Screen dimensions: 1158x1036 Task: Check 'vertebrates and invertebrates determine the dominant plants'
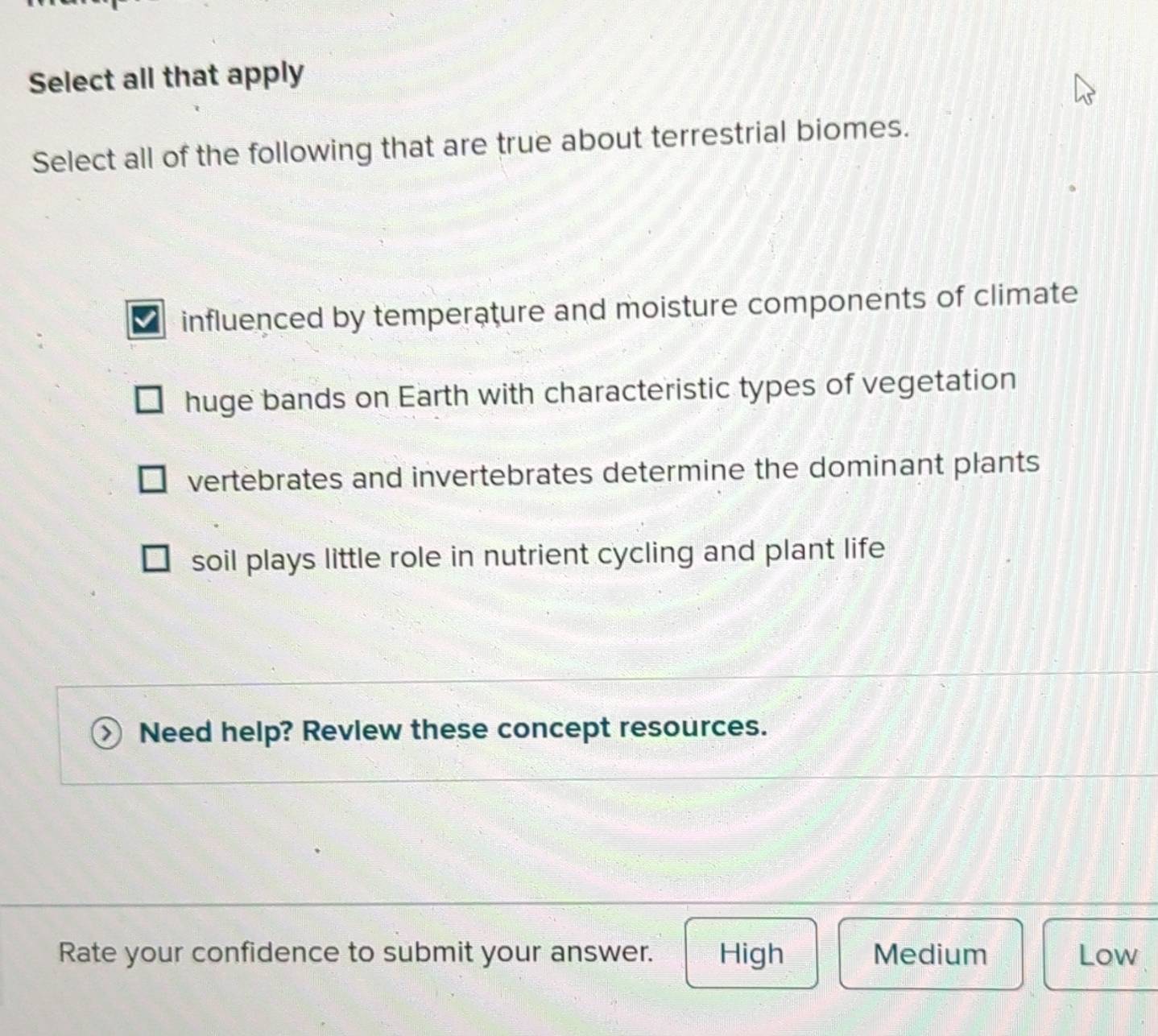[x=154, y=479]
